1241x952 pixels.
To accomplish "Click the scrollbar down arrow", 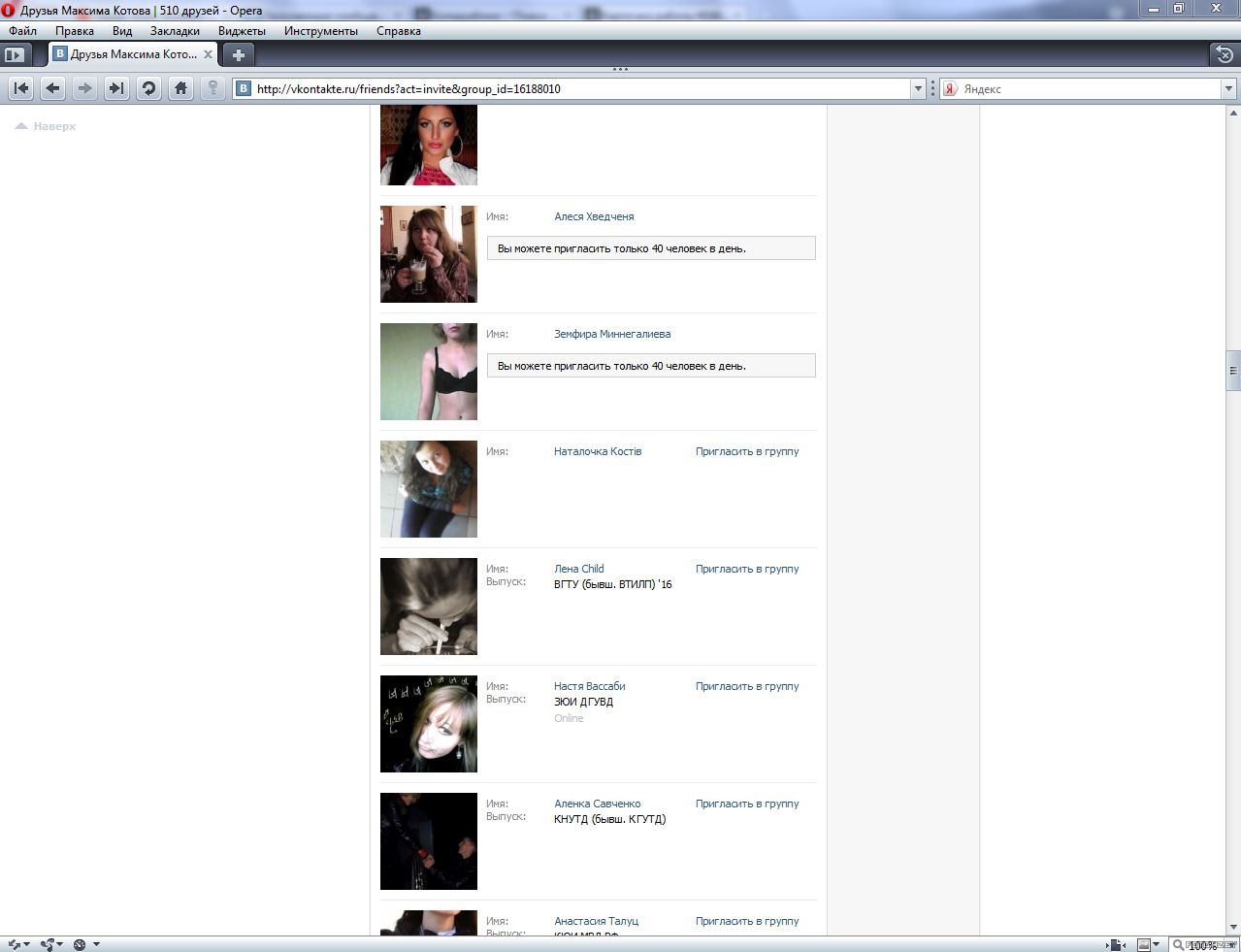I will coord(1233,928).
